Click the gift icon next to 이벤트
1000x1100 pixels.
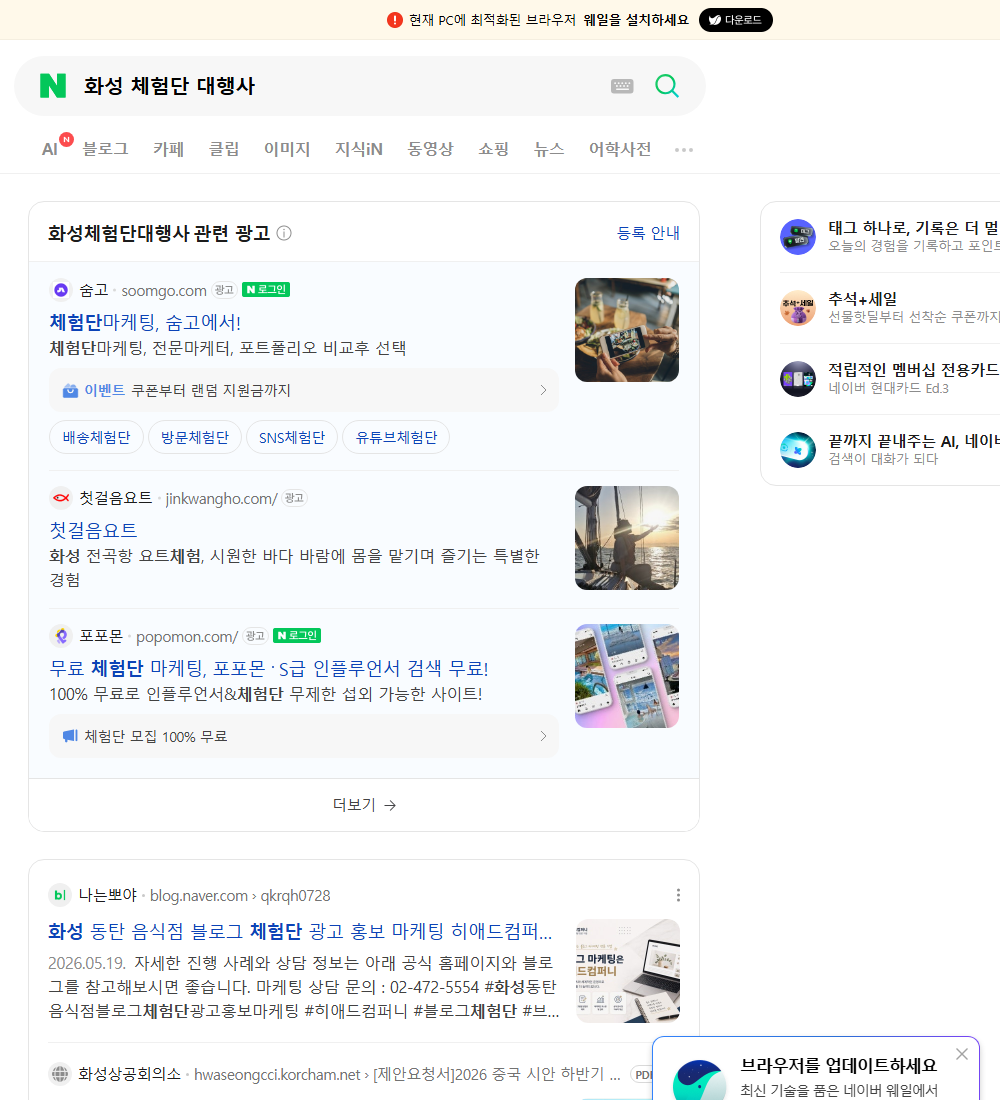70,391
